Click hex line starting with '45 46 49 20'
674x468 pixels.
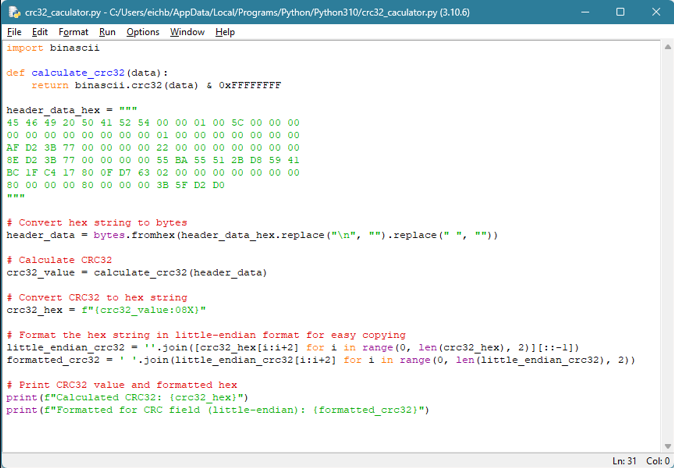[153, 123]
